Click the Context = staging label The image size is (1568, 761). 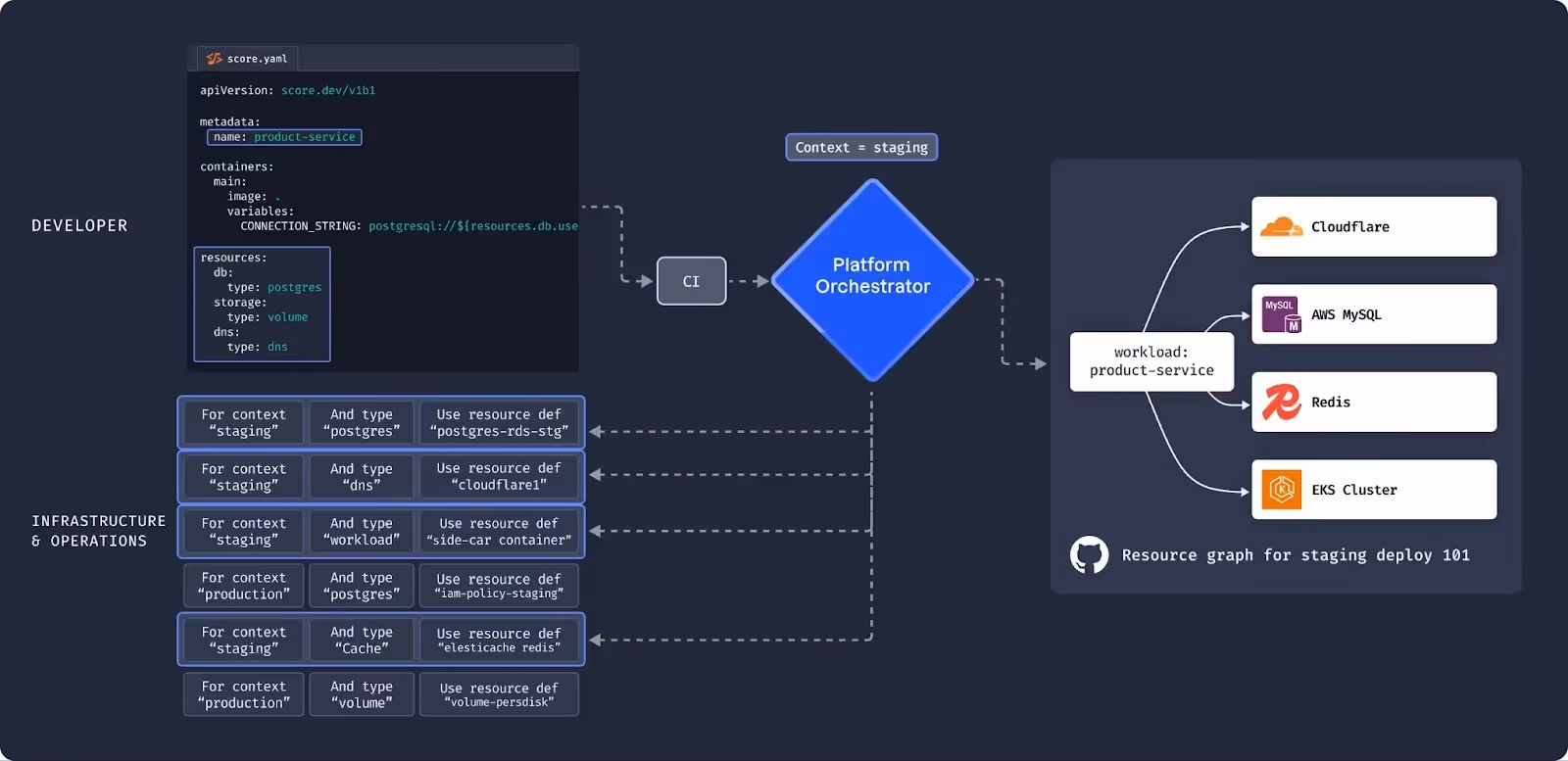click(861, 148)
